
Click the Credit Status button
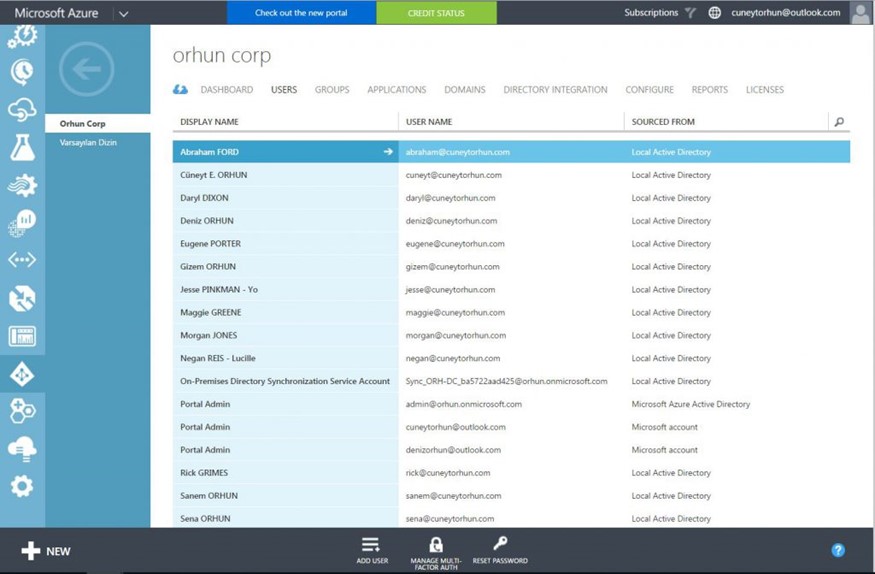[436, 12]
